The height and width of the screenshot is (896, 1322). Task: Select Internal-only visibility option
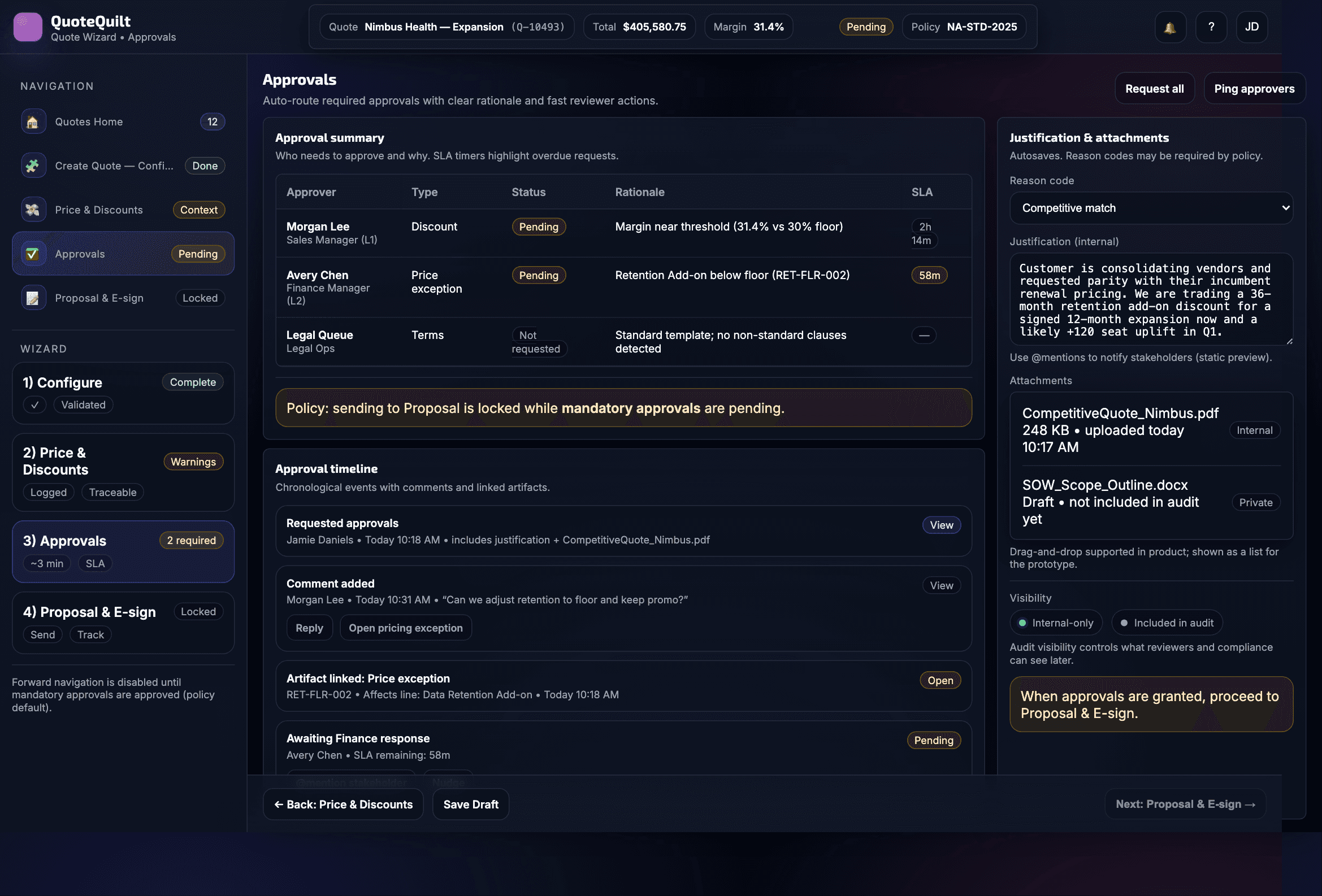(1056, 623)
